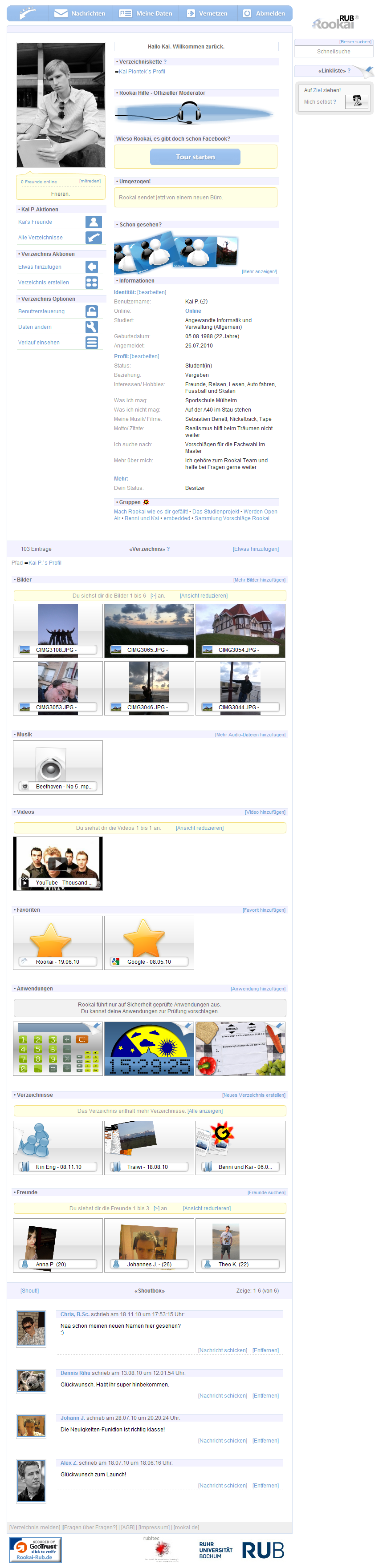
Task: Select the Daten ändern wrench icon
Action: tap(91, 327)
